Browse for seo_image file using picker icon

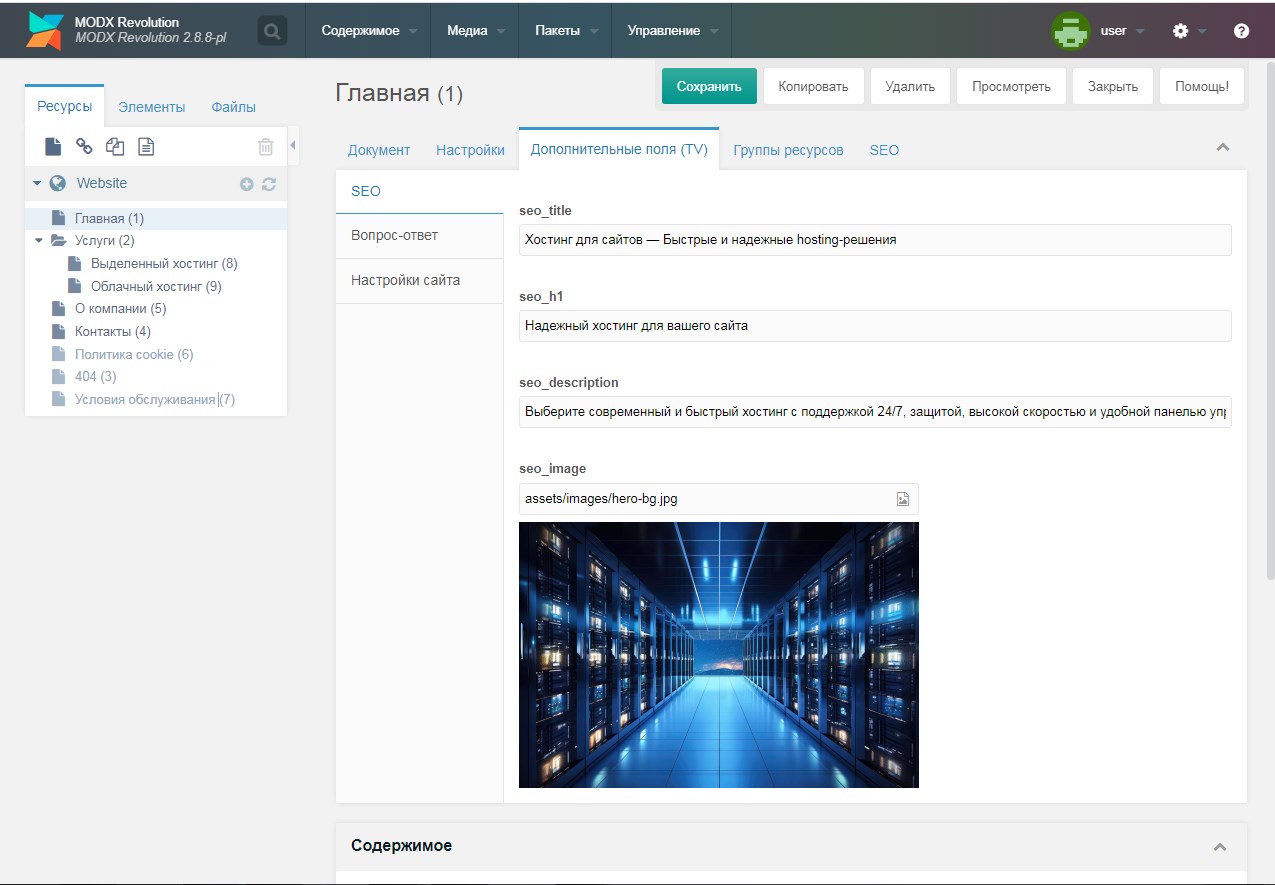point(902,499)
